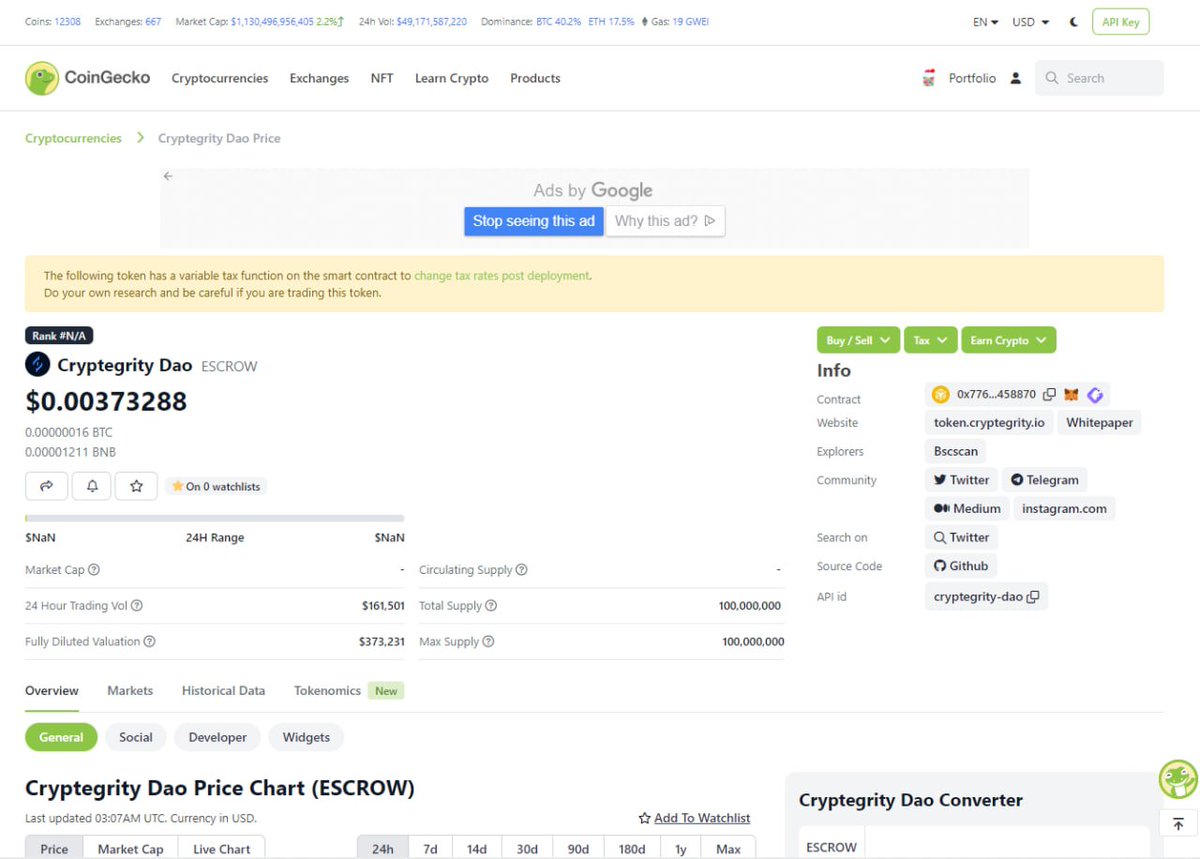Open Total Supply help icon
This screenshot has width=1200, height=859.
[491, 606]
